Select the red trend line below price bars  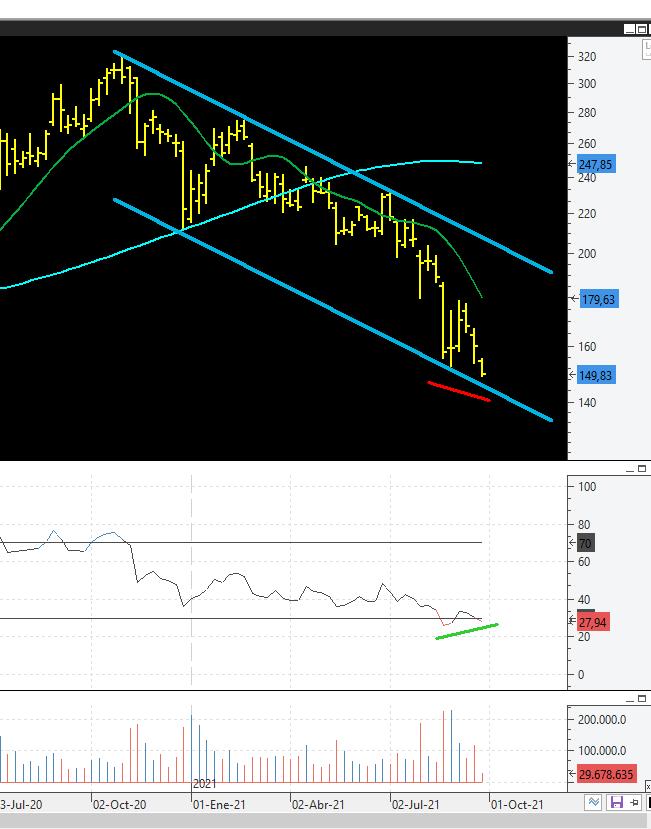point(459,391)
